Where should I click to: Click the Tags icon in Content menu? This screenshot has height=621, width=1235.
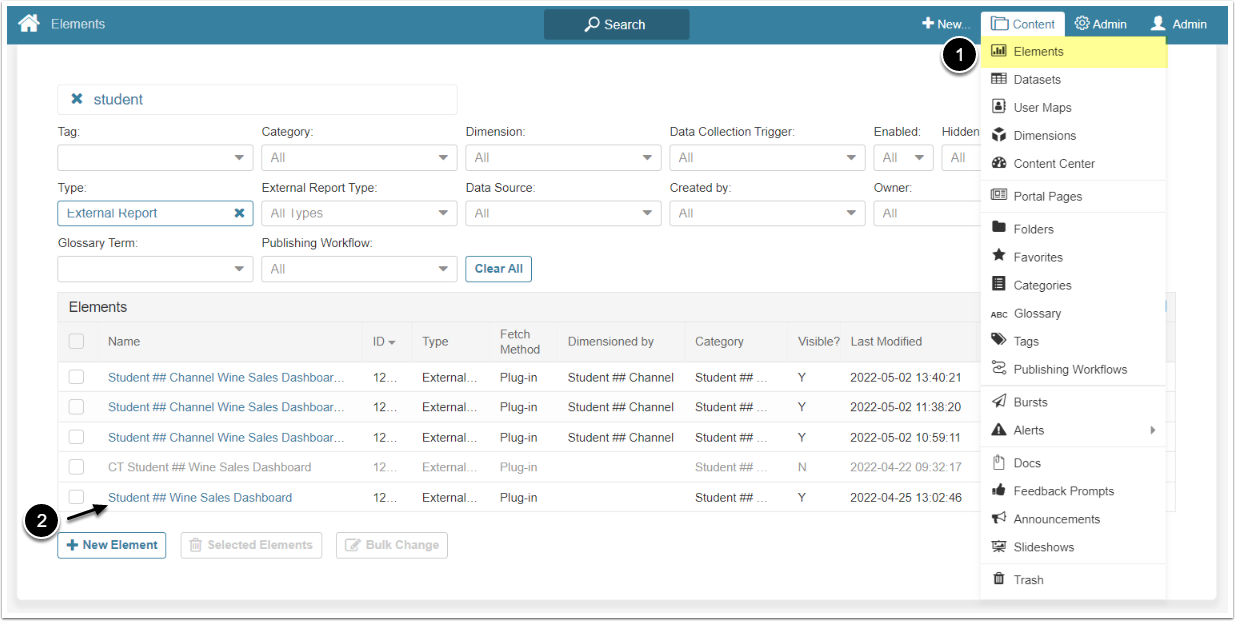(998, 341)
